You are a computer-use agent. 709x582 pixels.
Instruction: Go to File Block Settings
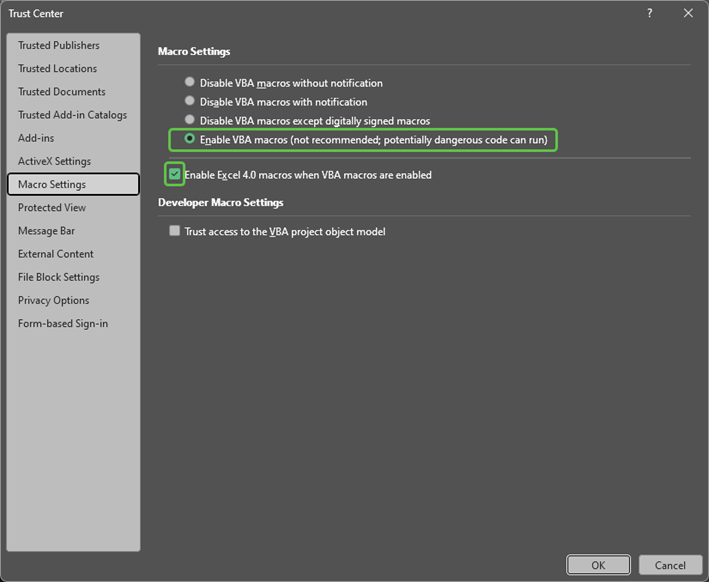59,277
